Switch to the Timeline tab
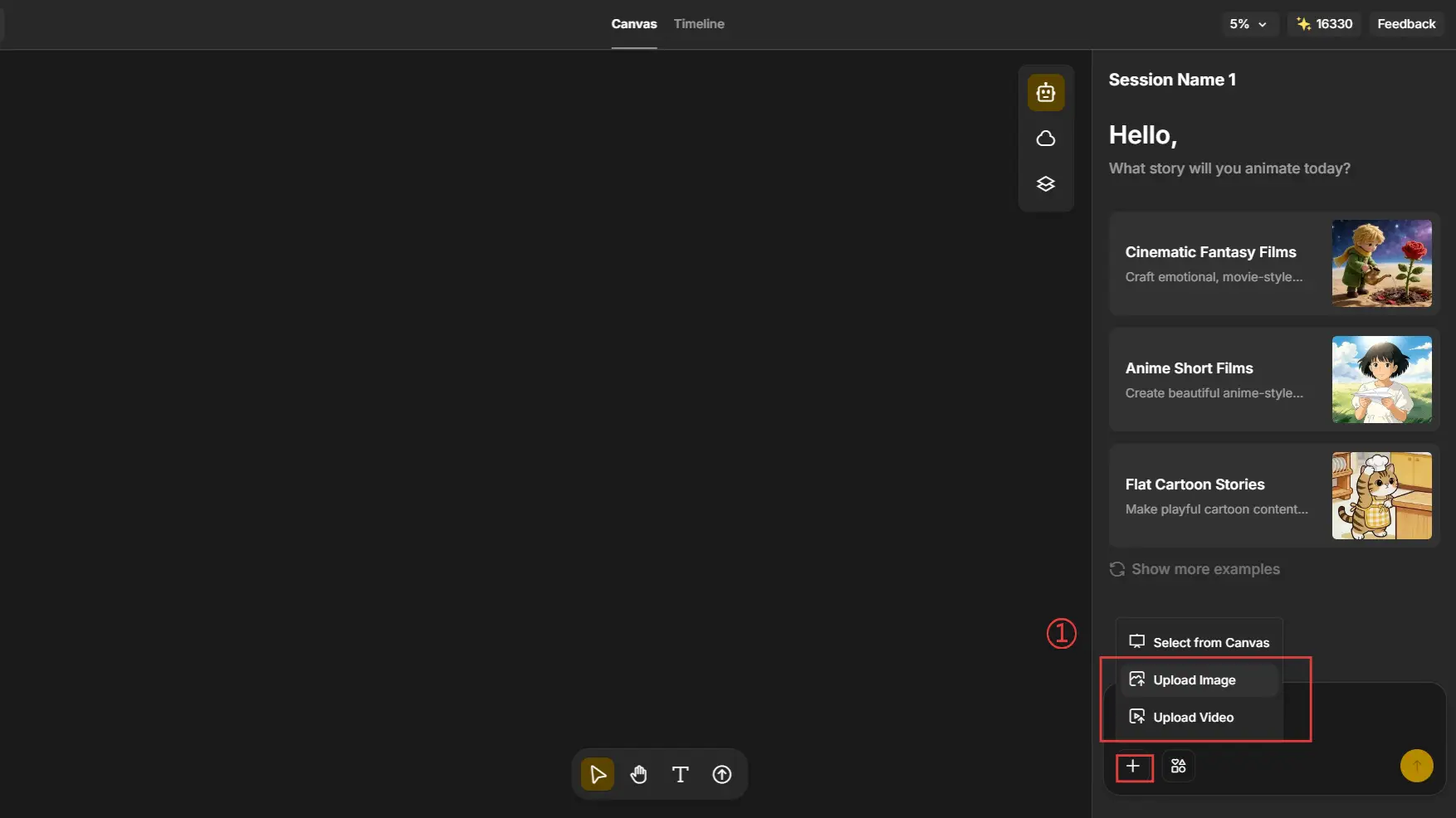Screen dimensions: 1456x818 699,24
